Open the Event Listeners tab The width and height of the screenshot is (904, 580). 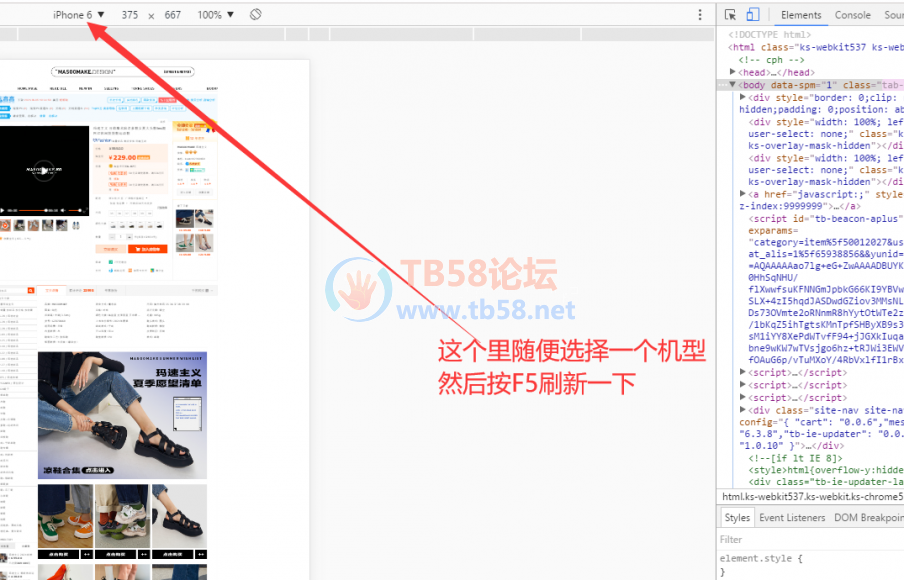pos(792,518)
